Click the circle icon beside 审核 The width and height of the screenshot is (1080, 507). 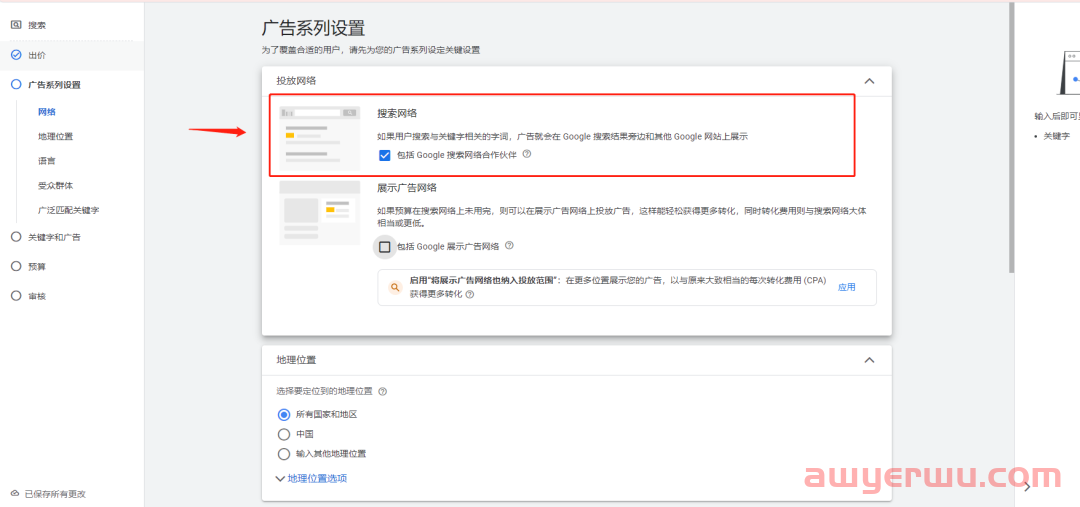click(x=17, y=296)
